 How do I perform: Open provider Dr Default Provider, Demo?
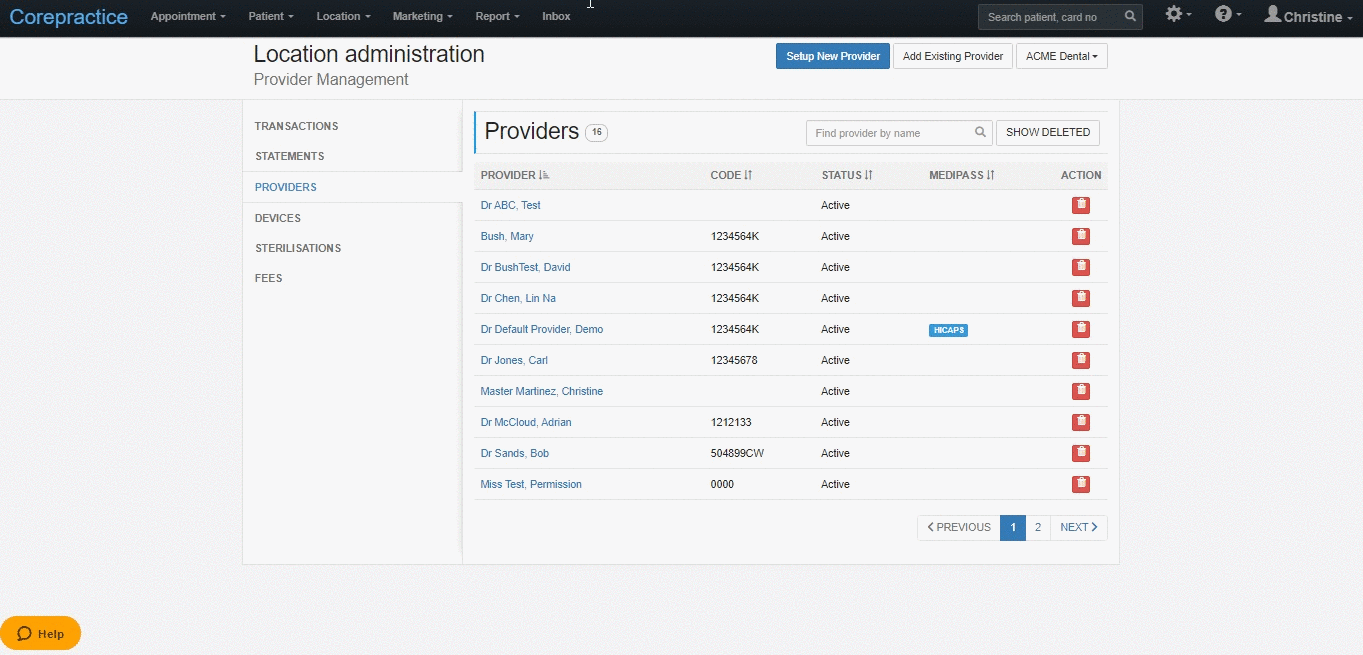(541, 329)
